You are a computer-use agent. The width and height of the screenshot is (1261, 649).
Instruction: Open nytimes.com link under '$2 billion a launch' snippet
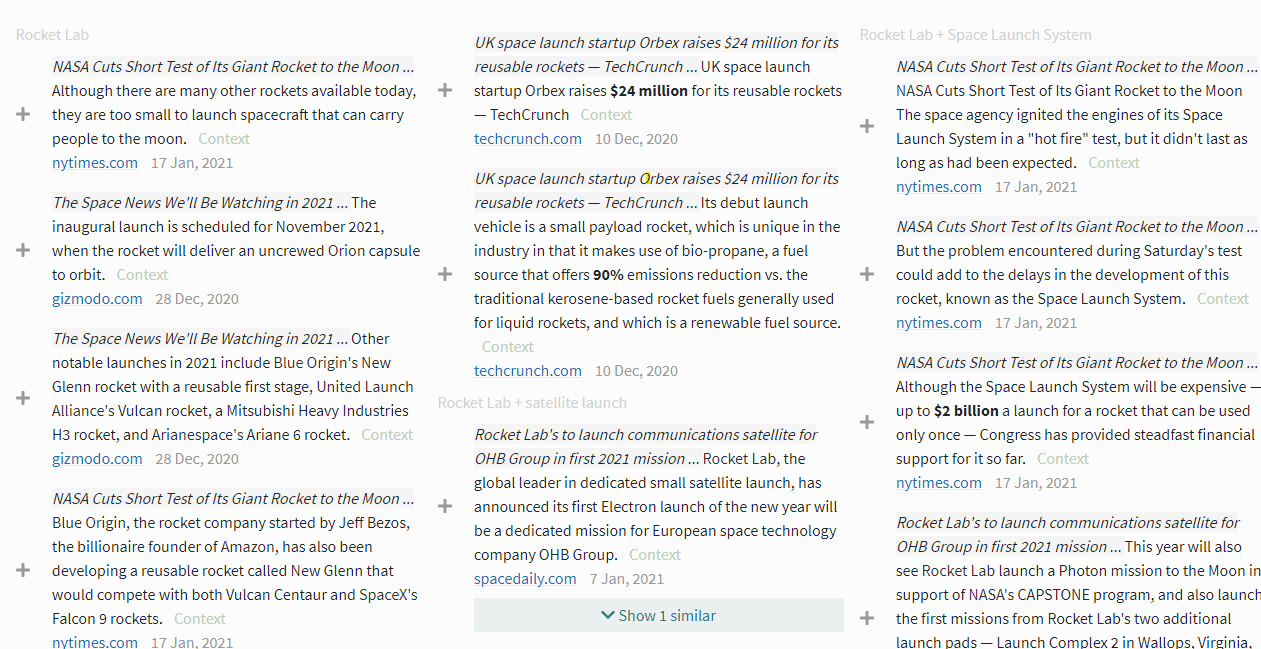(939, 483)
